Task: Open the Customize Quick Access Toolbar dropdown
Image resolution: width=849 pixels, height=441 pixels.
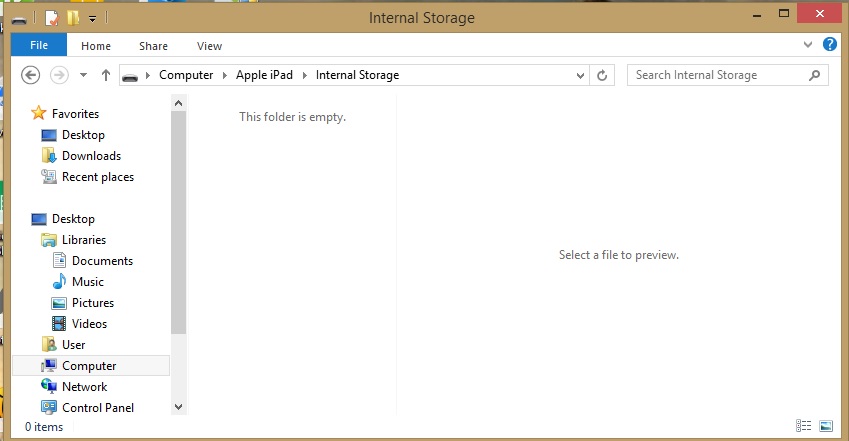Action: (x=93, y=18)
